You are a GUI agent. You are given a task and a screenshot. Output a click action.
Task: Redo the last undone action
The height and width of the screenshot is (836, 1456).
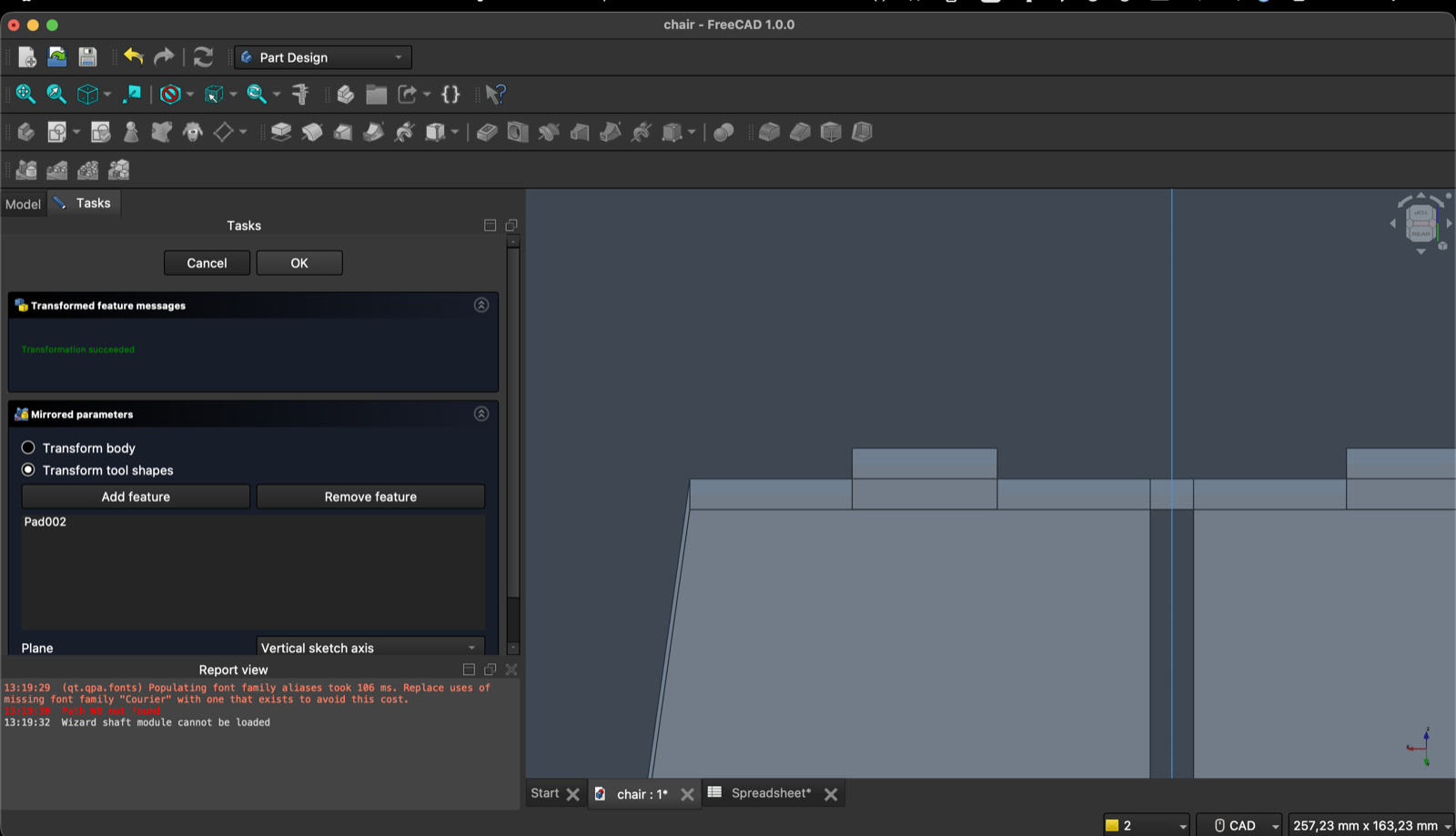pos(164,57)
